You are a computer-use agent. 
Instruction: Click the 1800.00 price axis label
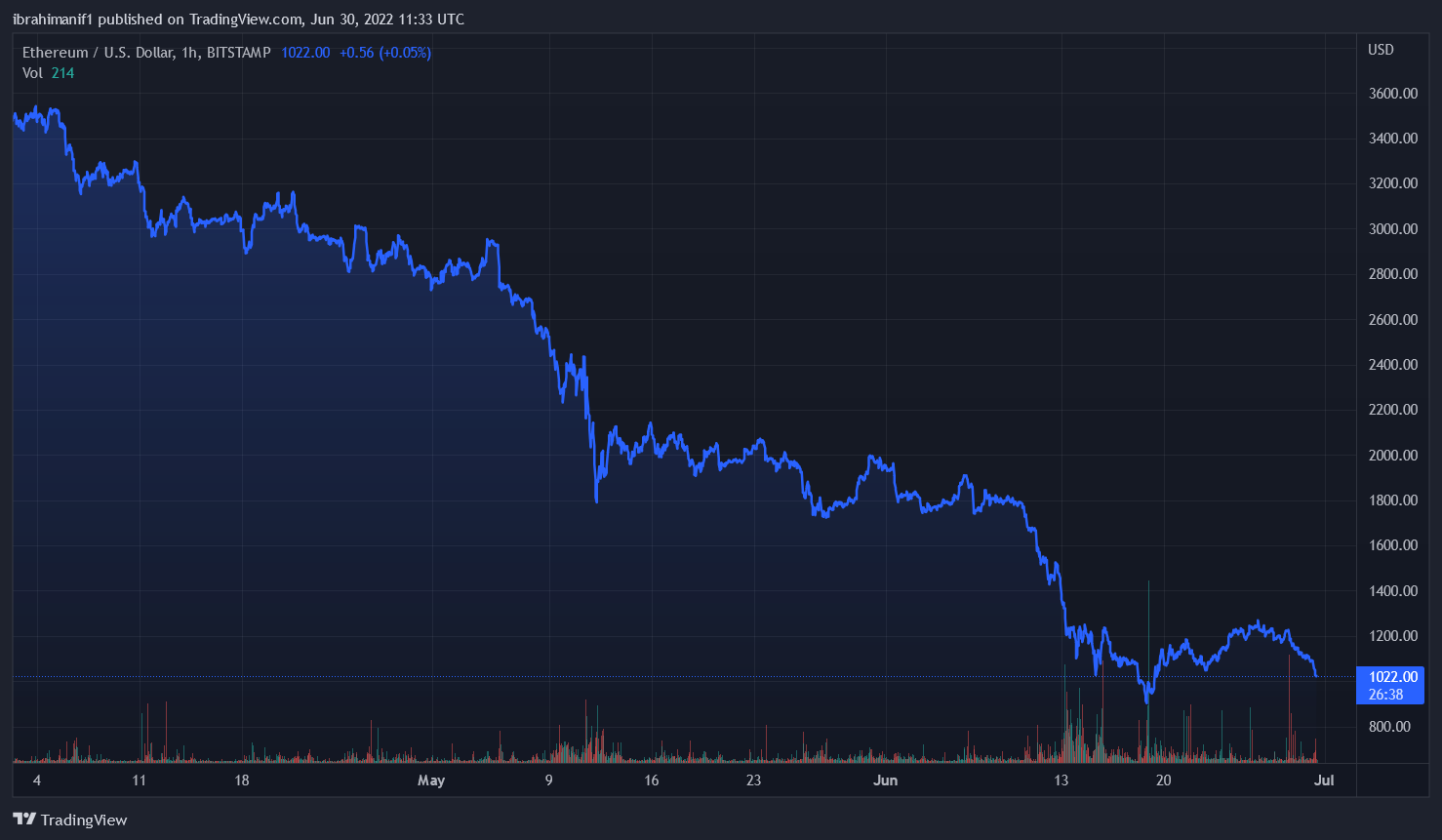[x=1393, y=500]
